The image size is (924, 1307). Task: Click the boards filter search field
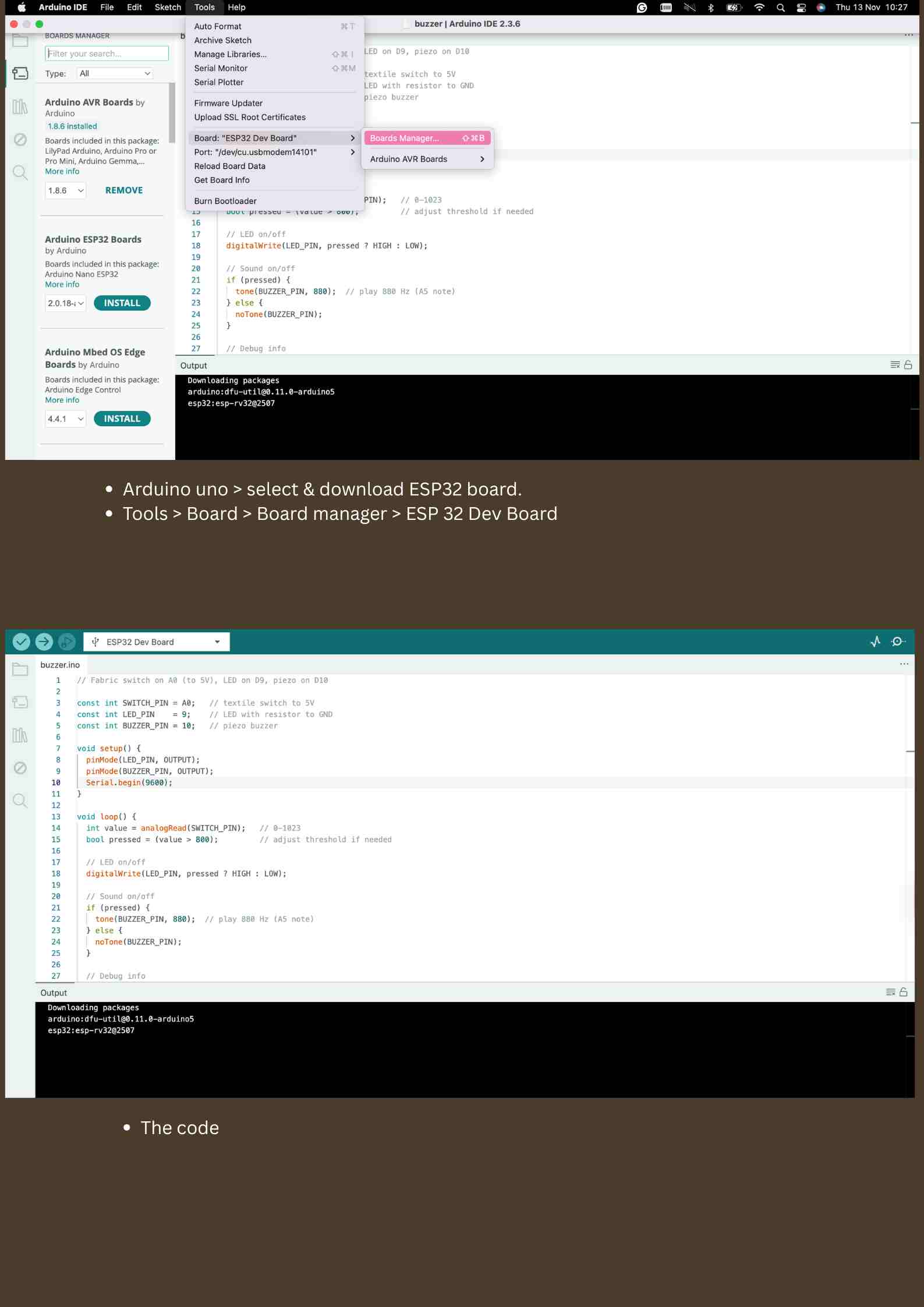pyautogui.click(x=107, y=54)
